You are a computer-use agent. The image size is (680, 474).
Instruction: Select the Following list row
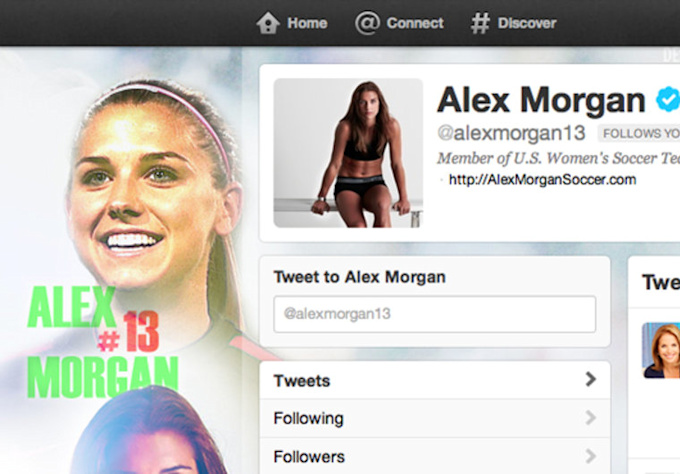pos(435,418)
